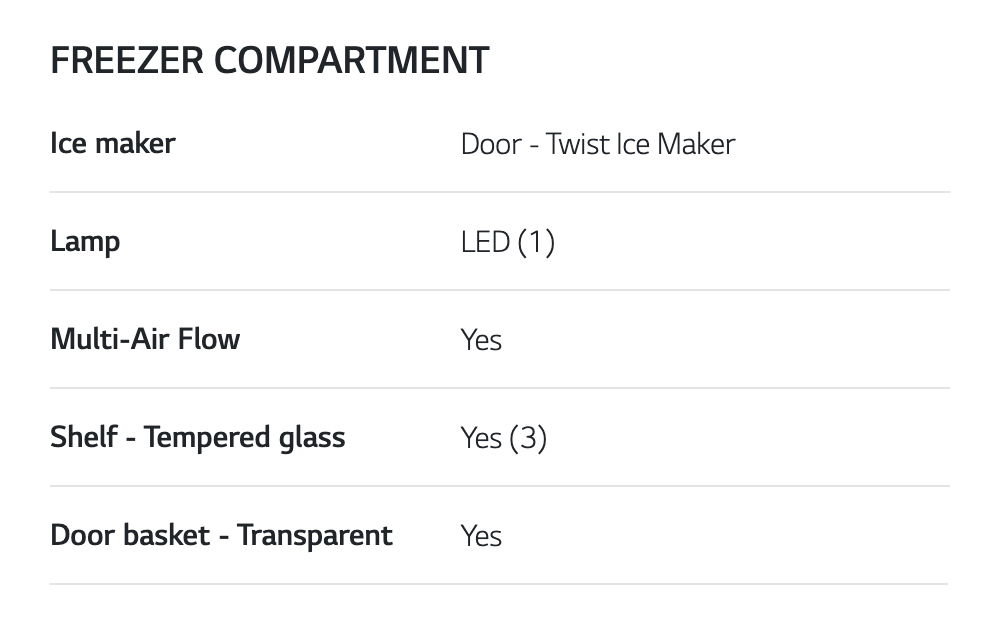
Task: Click the (1) count beside LED
Action: (536, 242)
